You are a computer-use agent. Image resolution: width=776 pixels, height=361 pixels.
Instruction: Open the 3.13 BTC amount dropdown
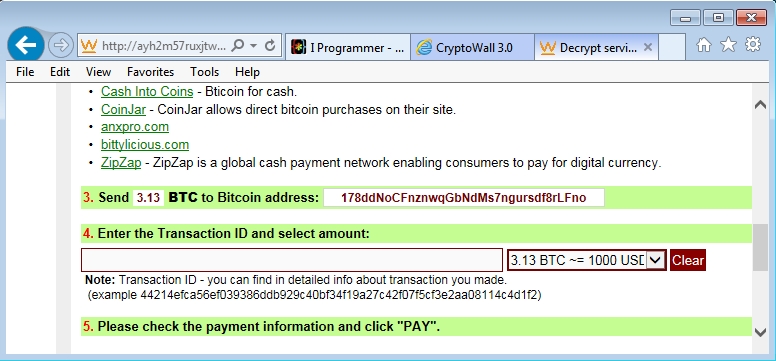point(655,260)
